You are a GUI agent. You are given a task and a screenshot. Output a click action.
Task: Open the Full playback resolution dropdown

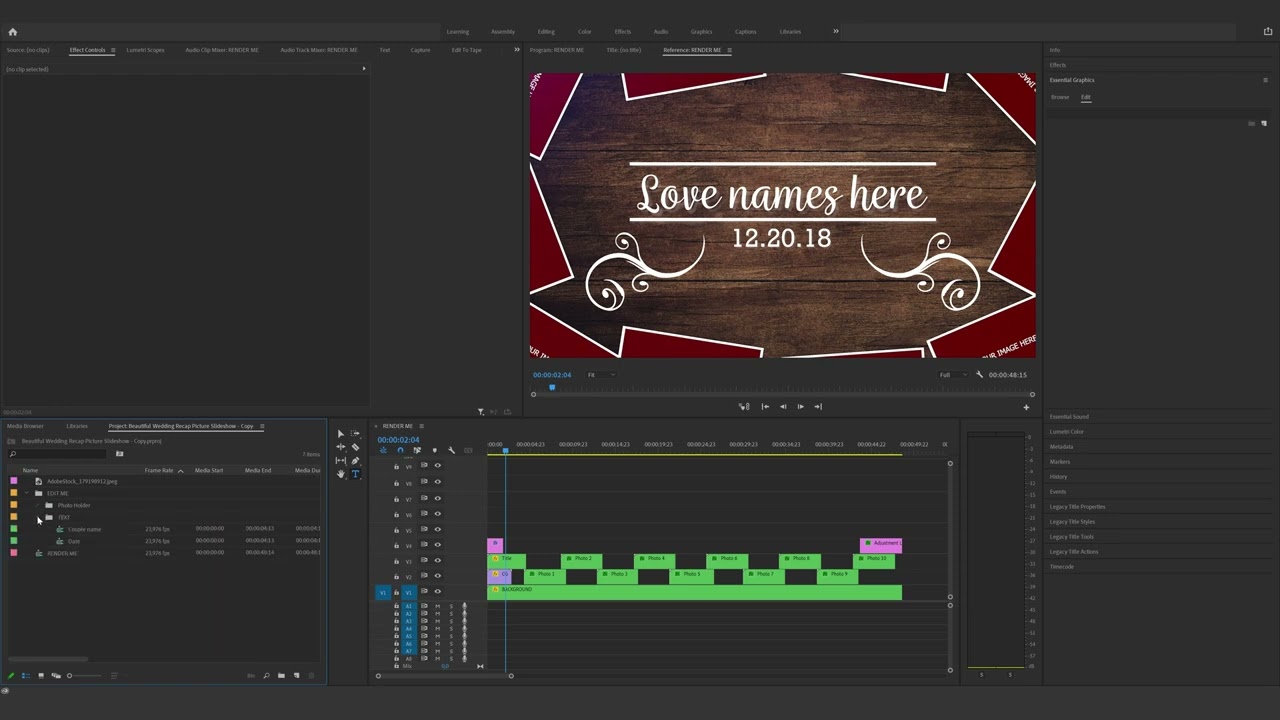[x=951, y=375]
